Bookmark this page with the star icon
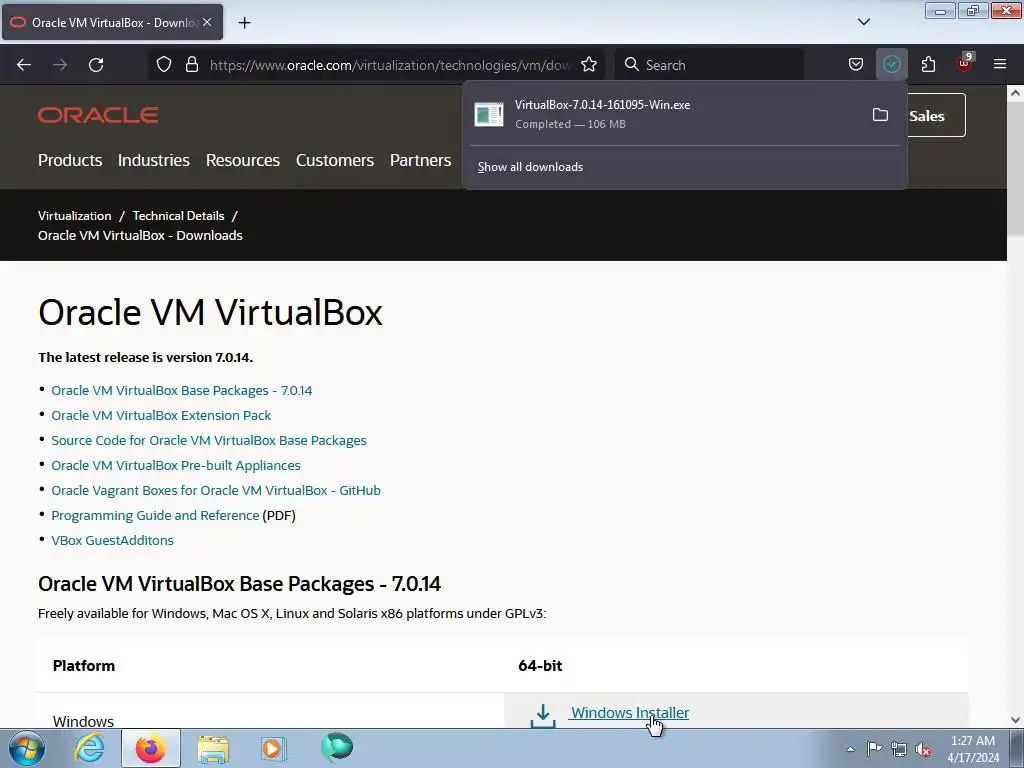Viewport: 1024px width, 768px height. 589,65
